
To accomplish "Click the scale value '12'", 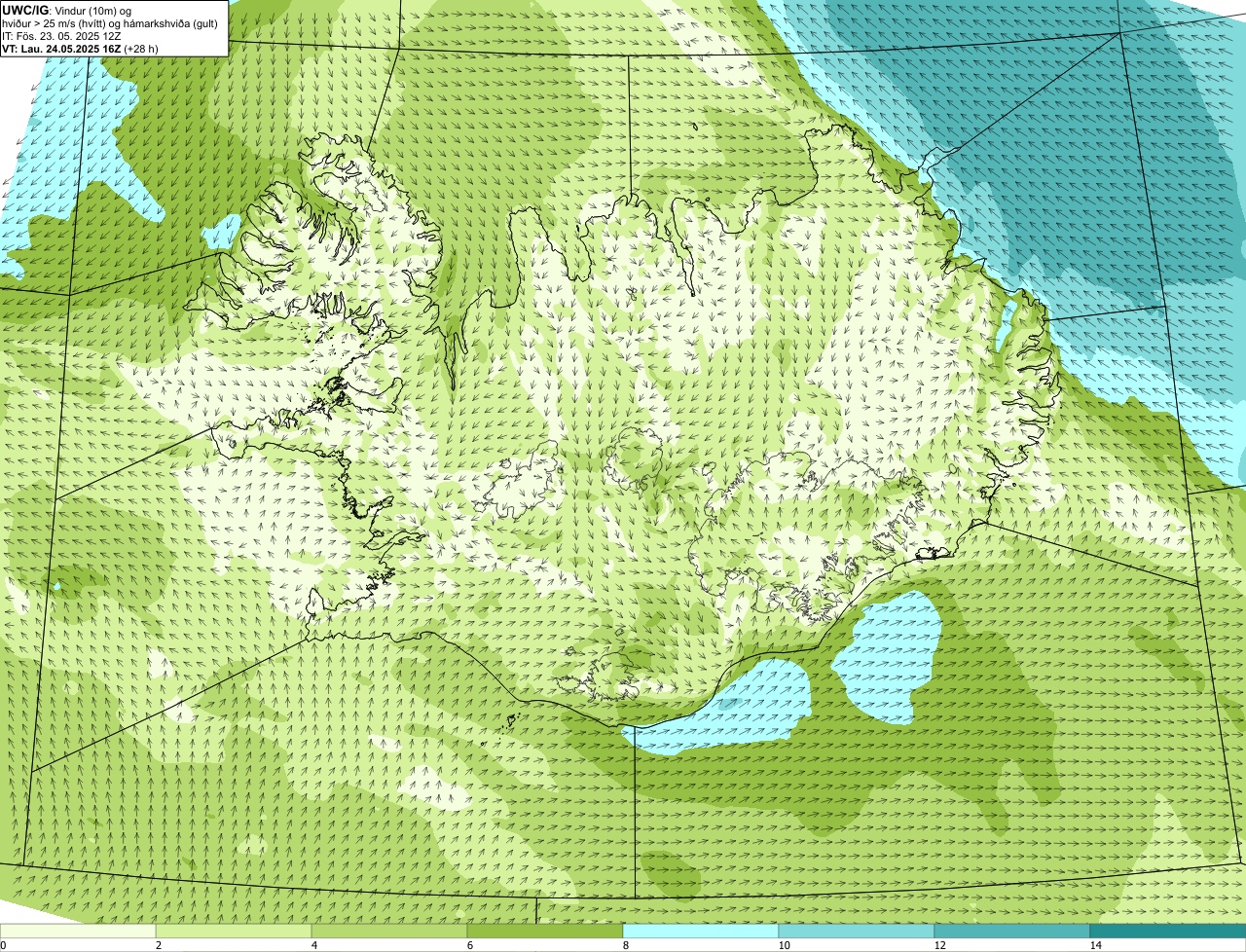I will (939, 945).
